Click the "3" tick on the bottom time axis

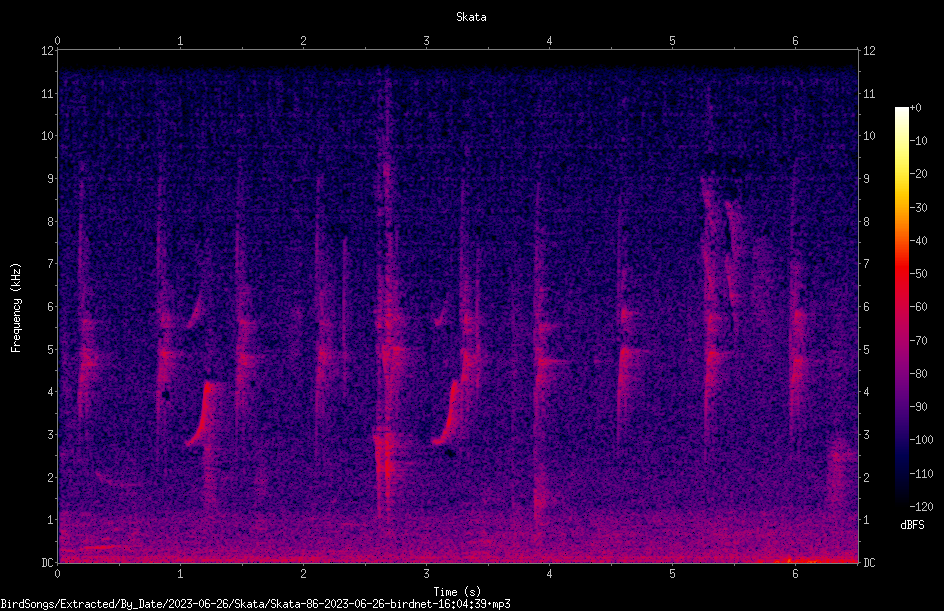coord(426,574)
